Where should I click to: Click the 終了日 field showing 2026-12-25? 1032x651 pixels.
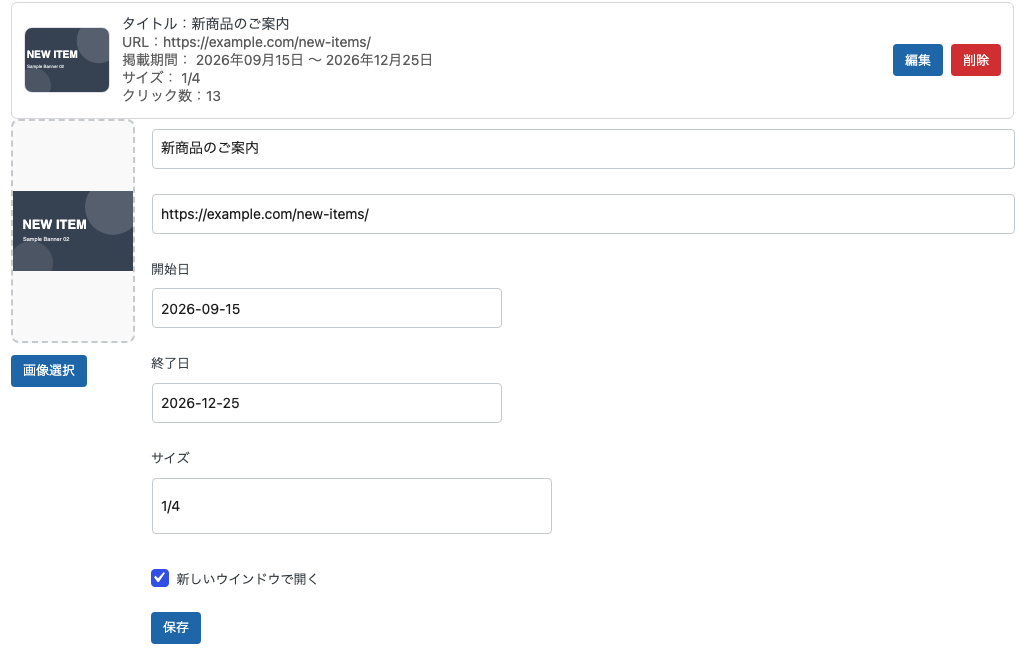[326, 403]
